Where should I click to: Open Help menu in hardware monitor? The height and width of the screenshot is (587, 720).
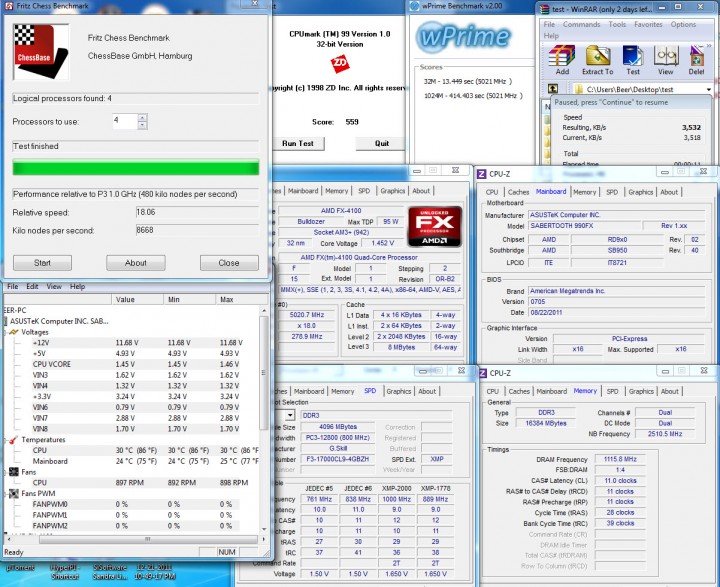click(x=77, y=286)
